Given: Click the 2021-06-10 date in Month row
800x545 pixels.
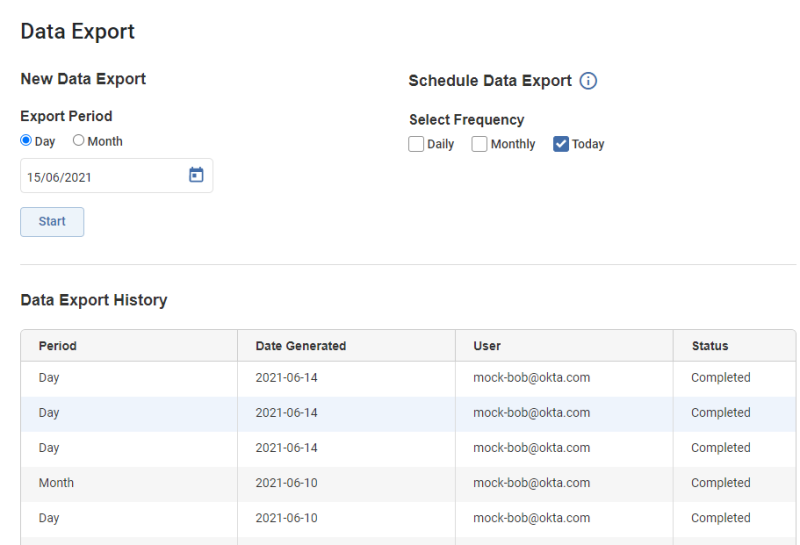Looking at the screenshot, I should point(286,483).
